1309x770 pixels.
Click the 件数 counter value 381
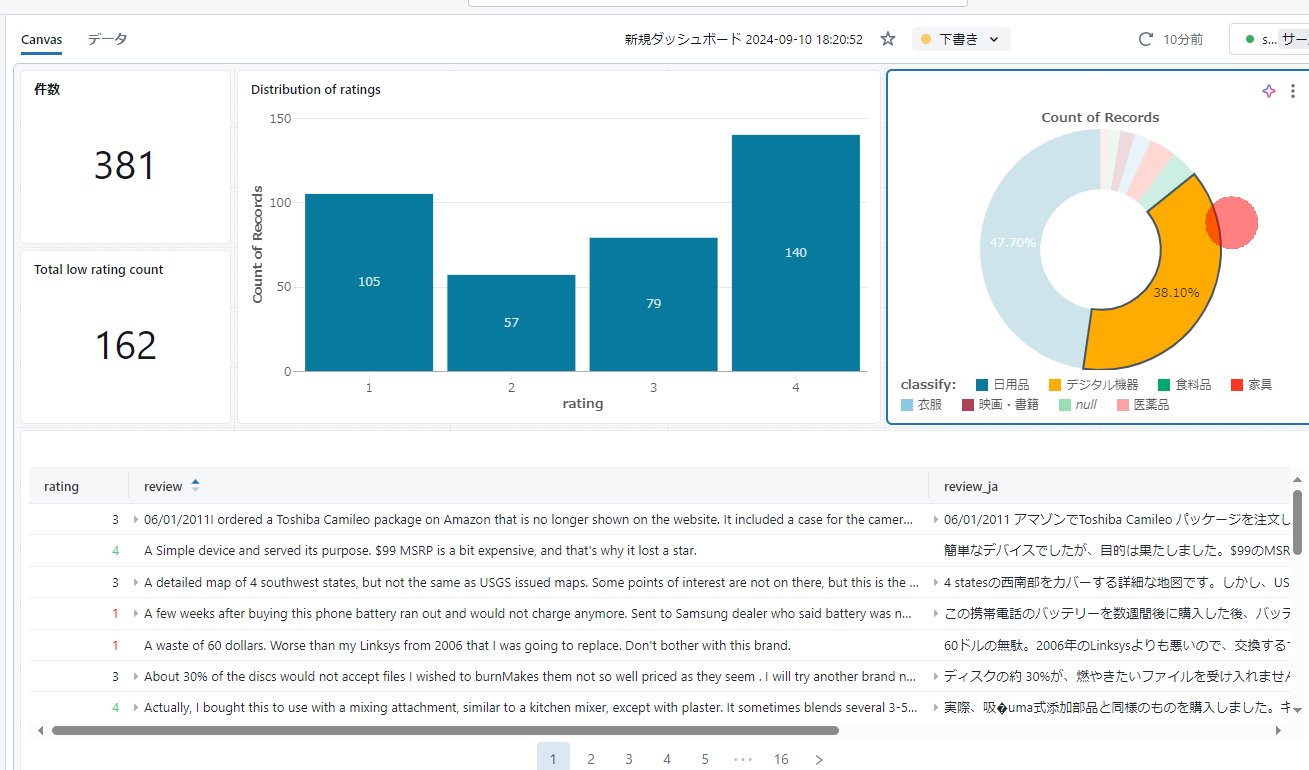(125, 166)
